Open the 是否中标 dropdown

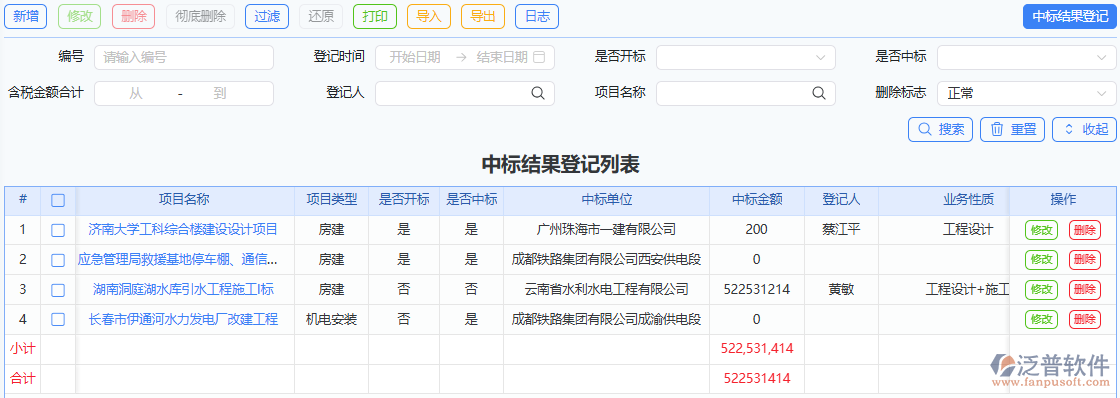pos(1027,57)
